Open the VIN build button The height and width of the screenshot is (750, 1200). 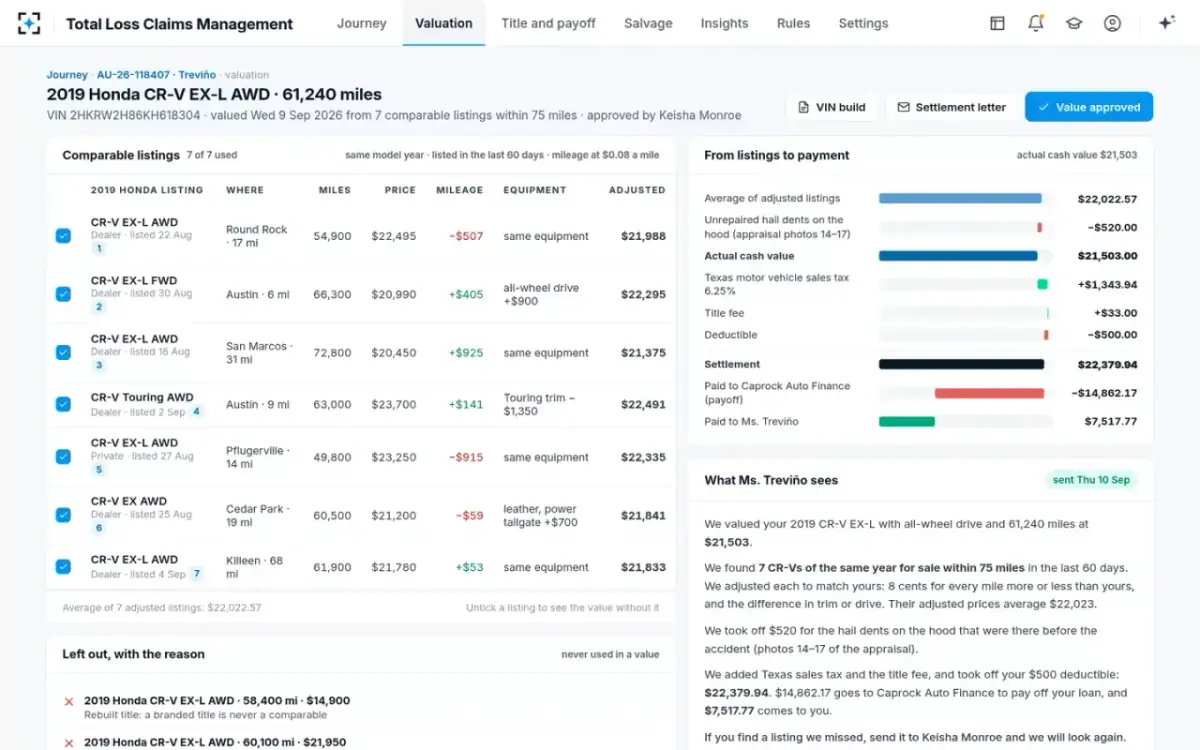click(x=832, y=107)
